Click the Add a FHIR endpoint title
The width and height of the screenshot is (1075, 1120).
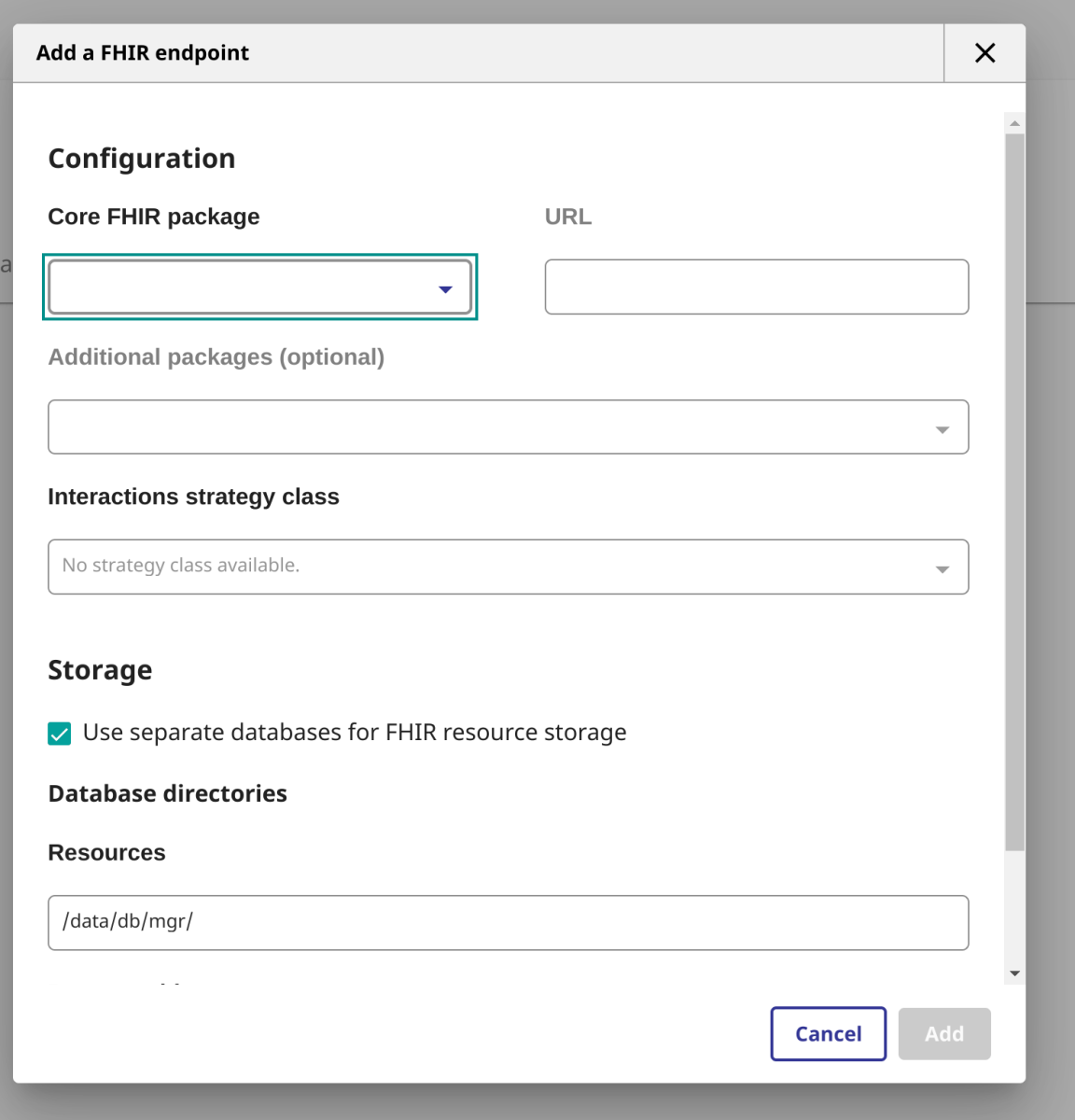coord(143,53)
